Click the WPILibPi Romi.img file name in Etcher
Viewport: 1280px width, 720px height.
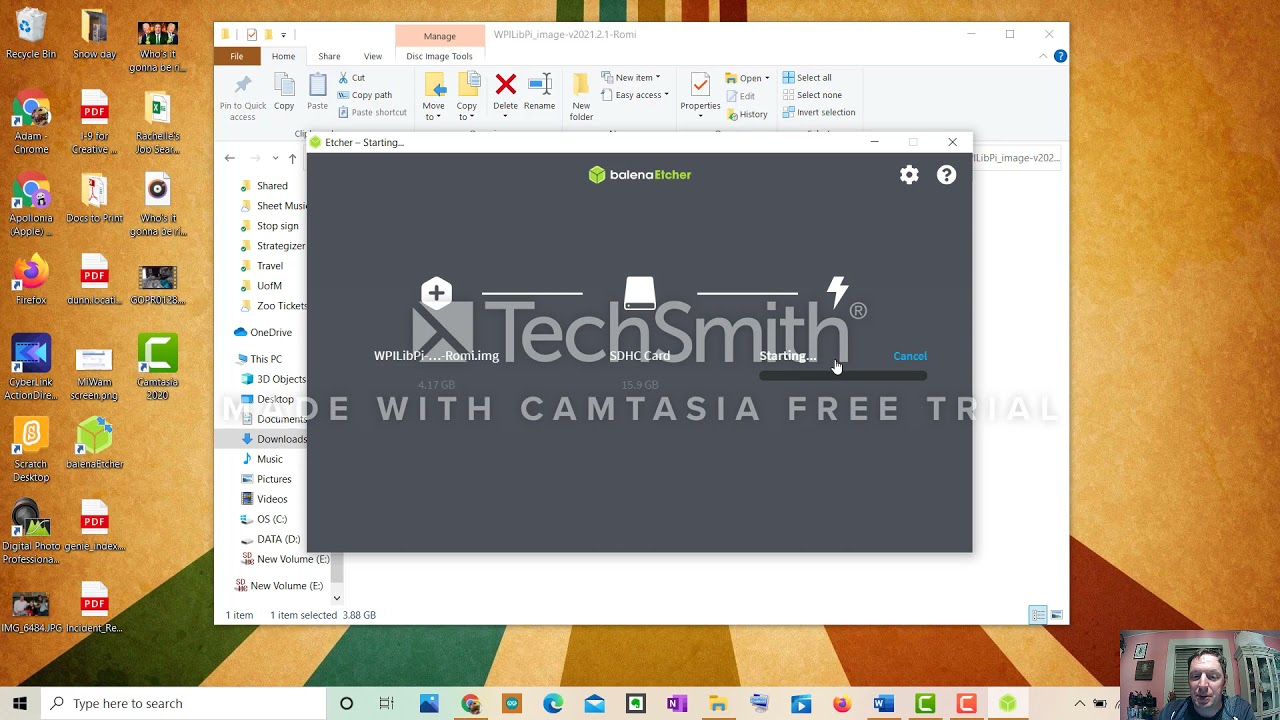436,356
